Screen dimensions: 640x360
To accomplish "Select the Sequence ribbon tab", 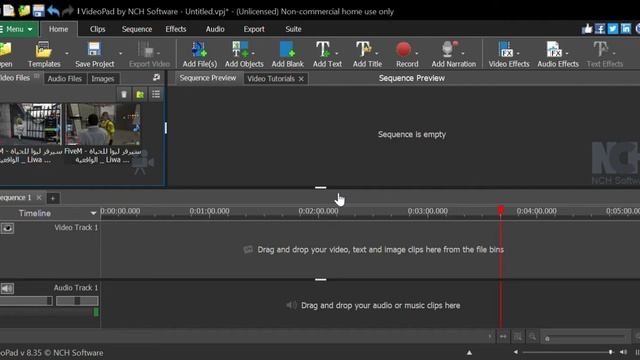I will (137, 29).
